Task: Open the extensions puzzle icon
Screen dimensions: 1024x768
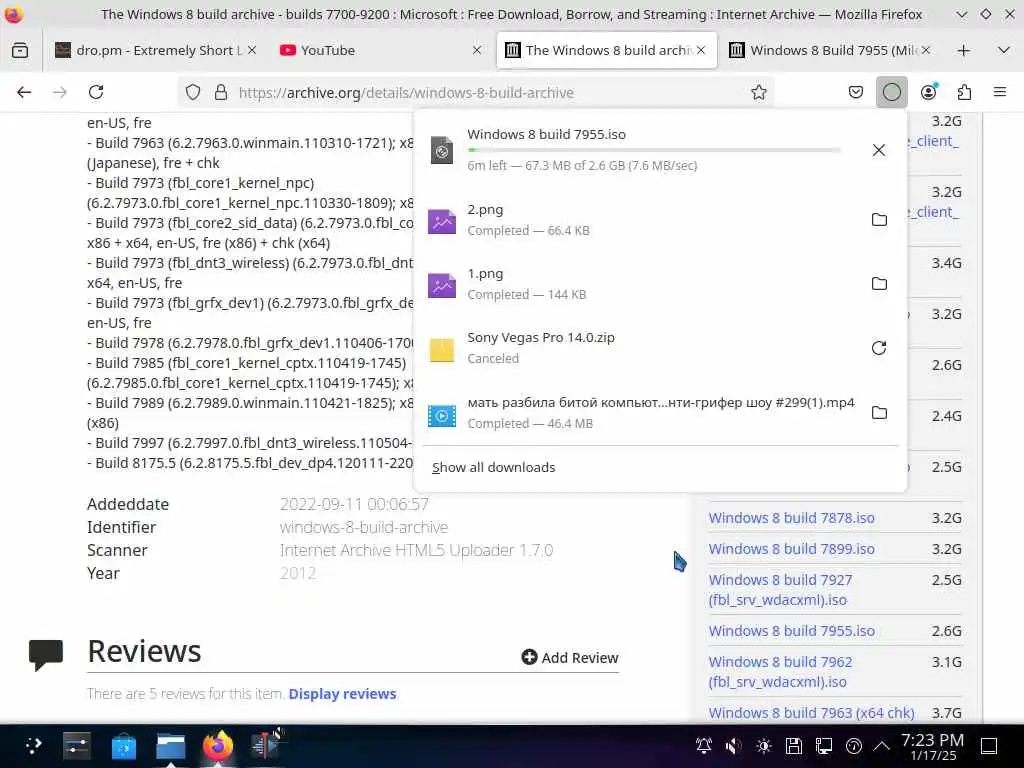Action: tap(964, 92)
